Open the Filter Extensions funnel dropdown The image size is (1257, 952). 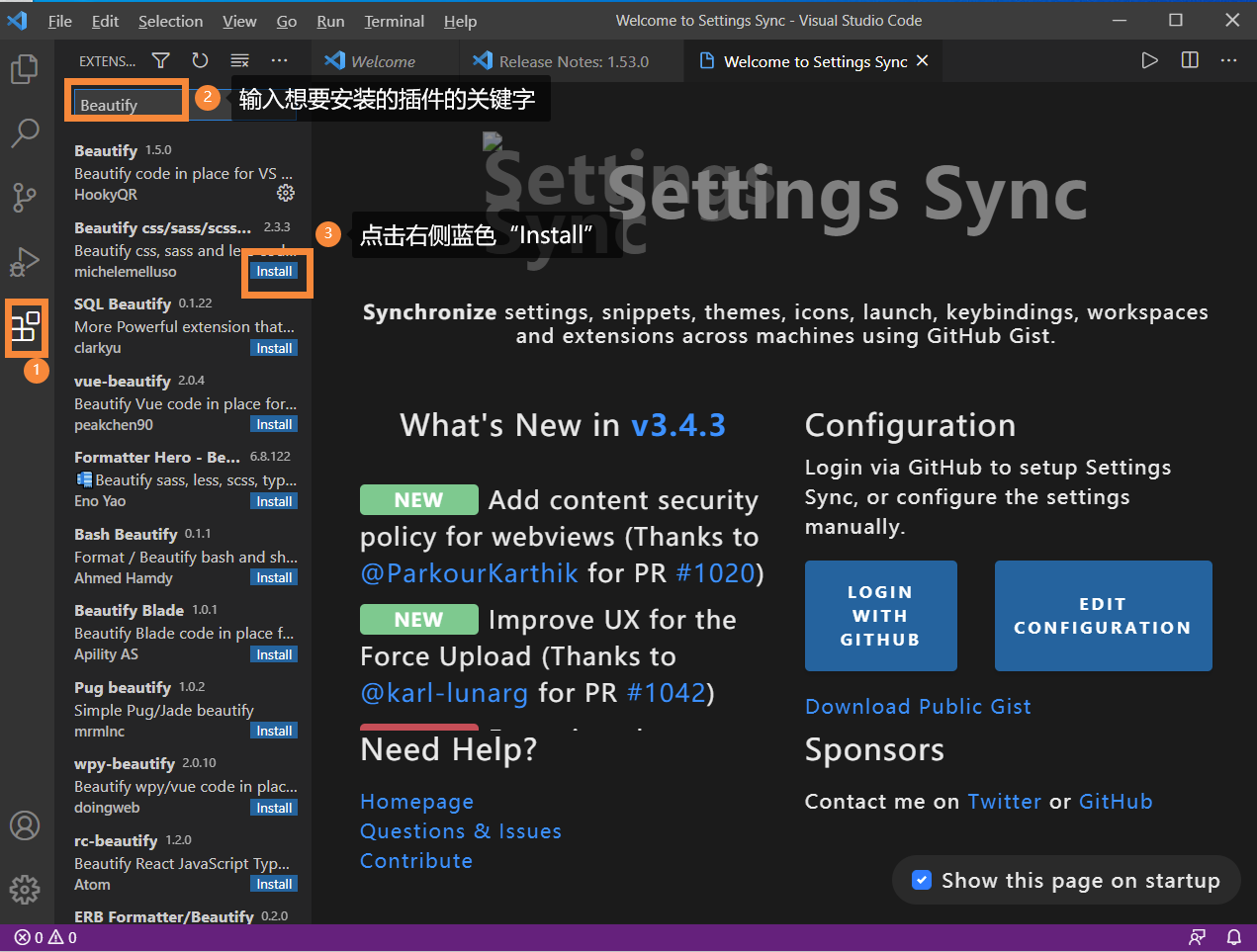pos(160,60)
